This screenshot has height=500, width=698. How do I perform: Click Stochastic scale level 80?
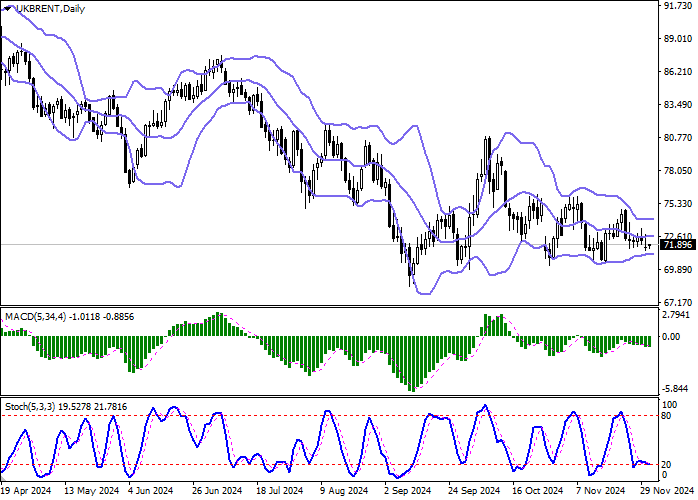pyautogui.click(x=666, y=416)
